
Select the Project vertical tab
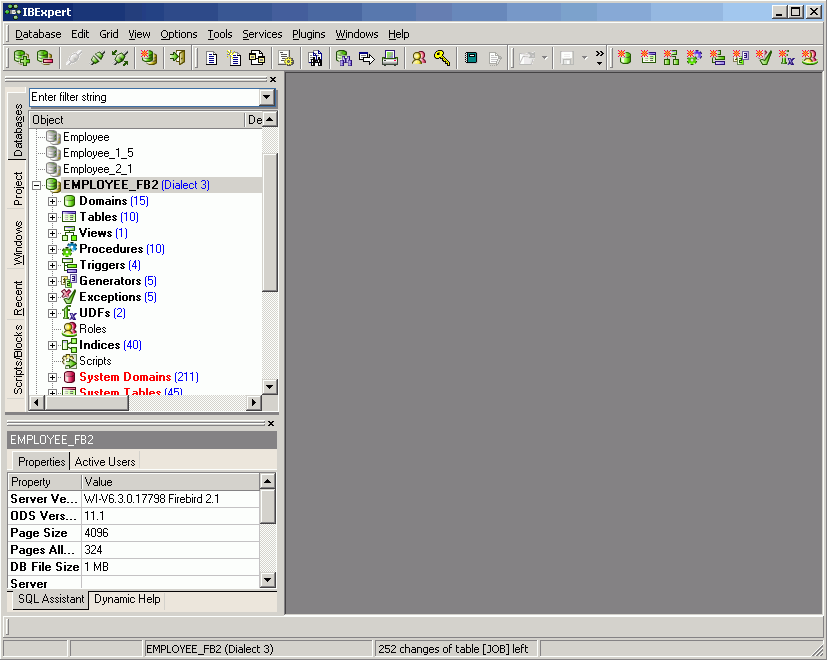point(18,189)
